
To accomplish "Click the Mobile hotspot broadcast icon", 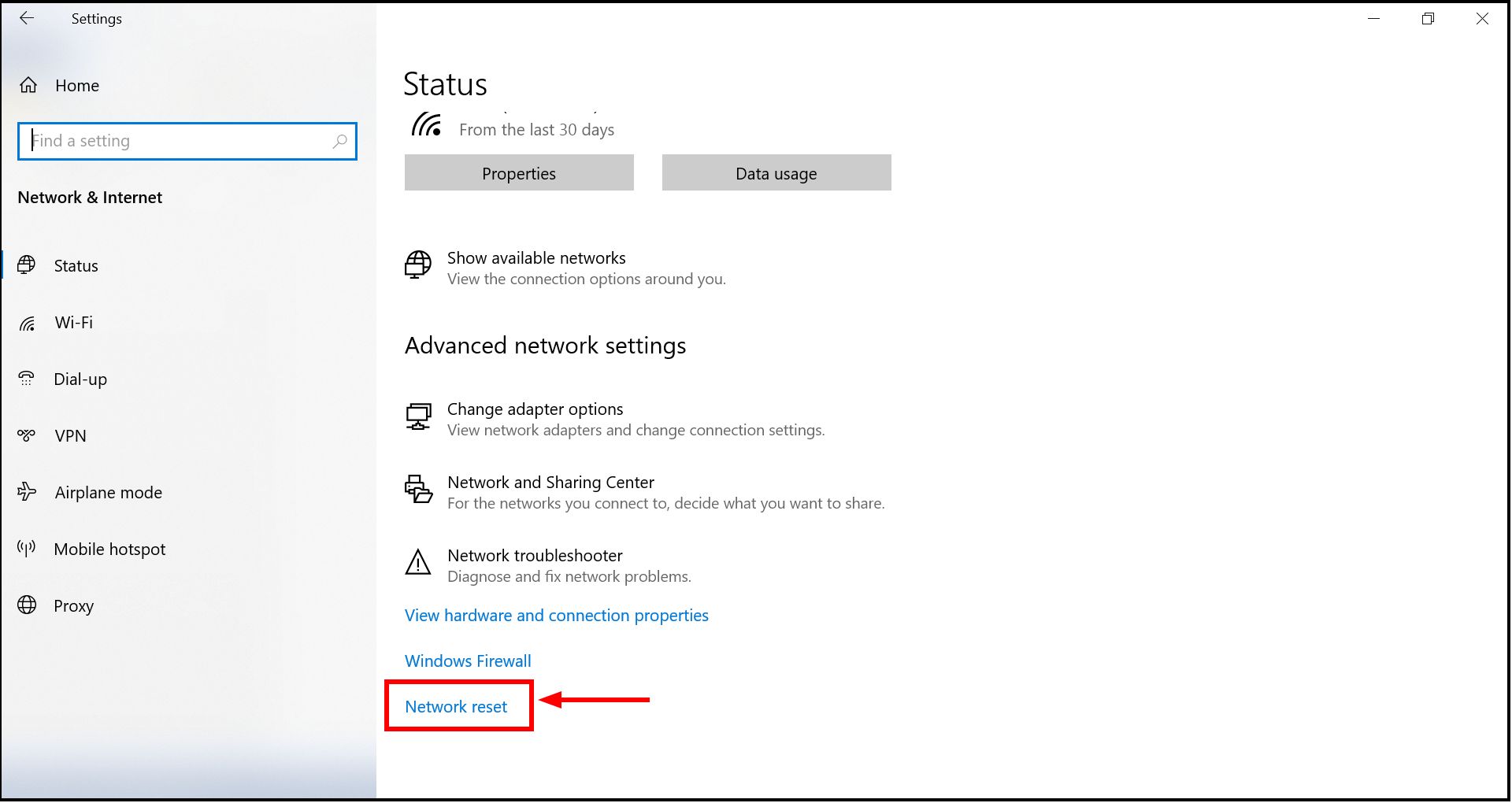I will point(27,549).
